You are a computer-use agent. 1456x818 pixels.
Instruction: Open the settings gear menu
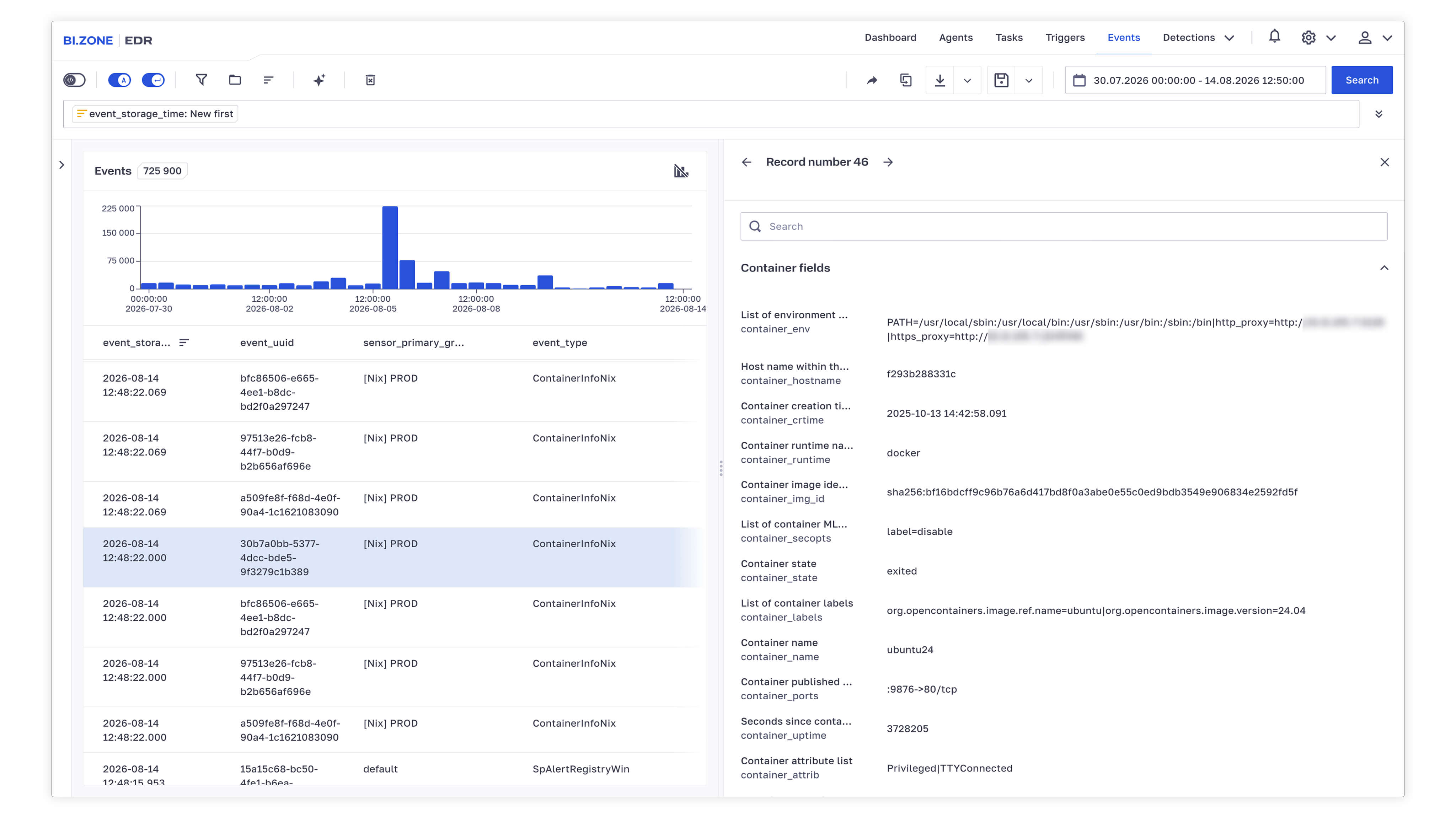(1308, 38)
